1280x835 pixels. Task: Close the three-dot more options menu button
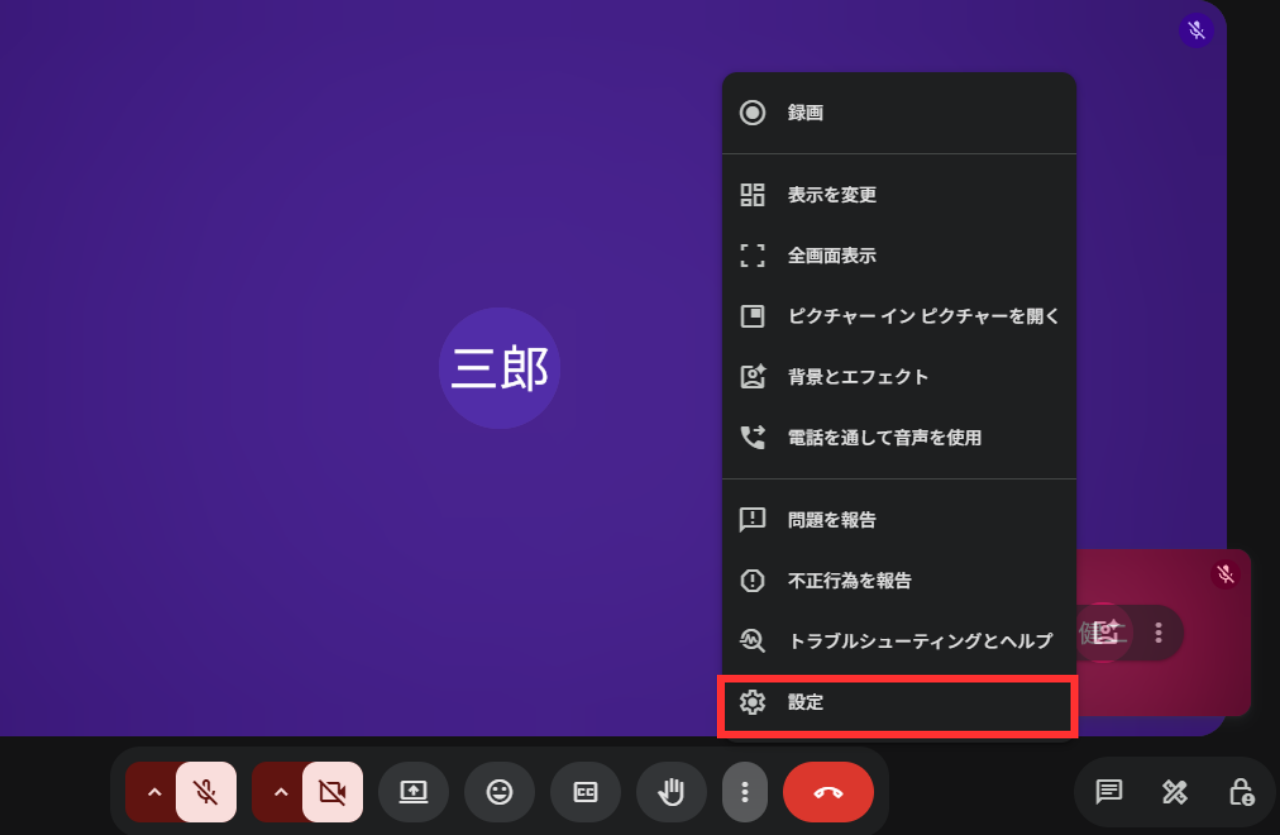745,792
